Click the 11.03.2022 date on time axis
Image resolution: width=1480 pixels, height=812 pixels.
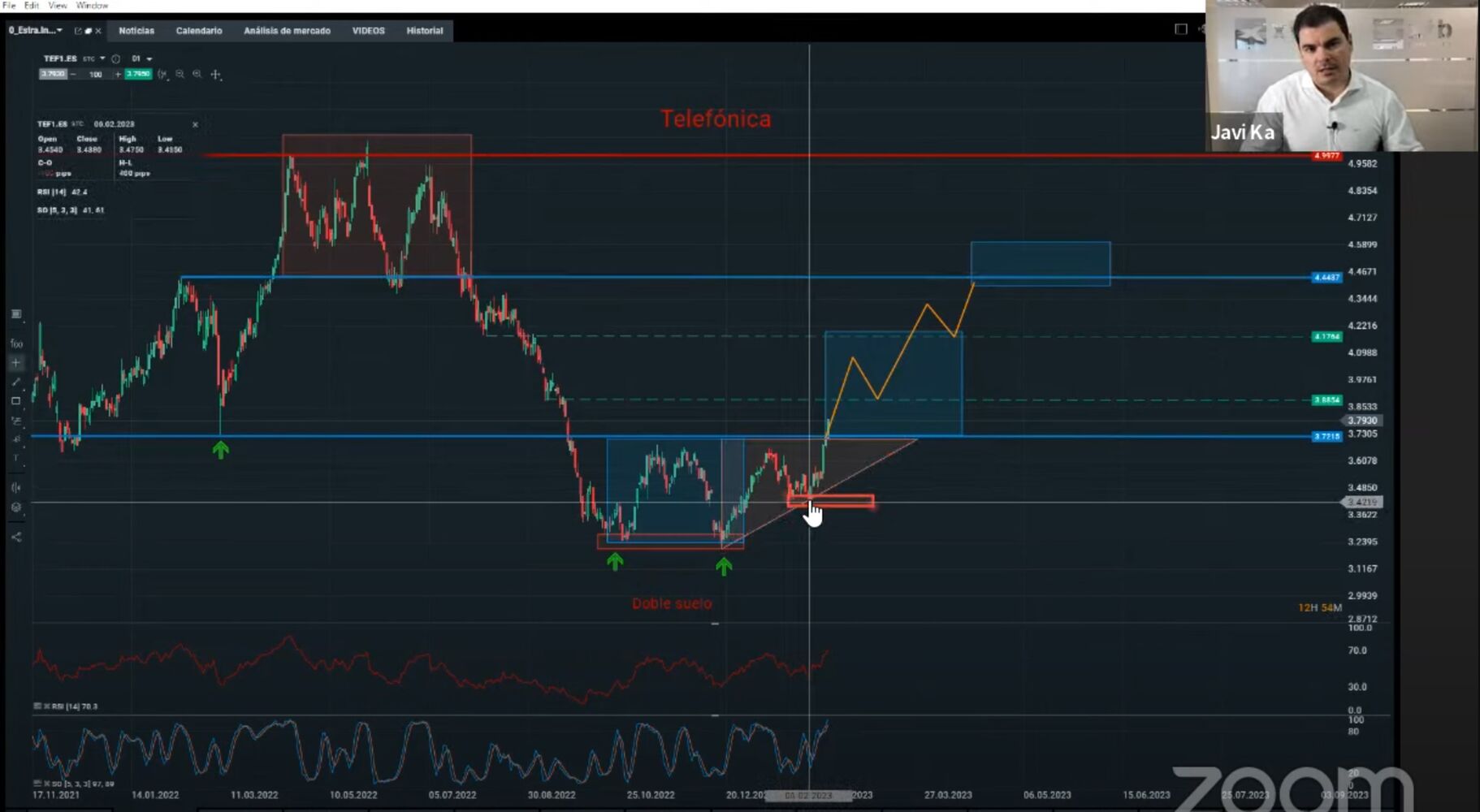pos(254,795)
